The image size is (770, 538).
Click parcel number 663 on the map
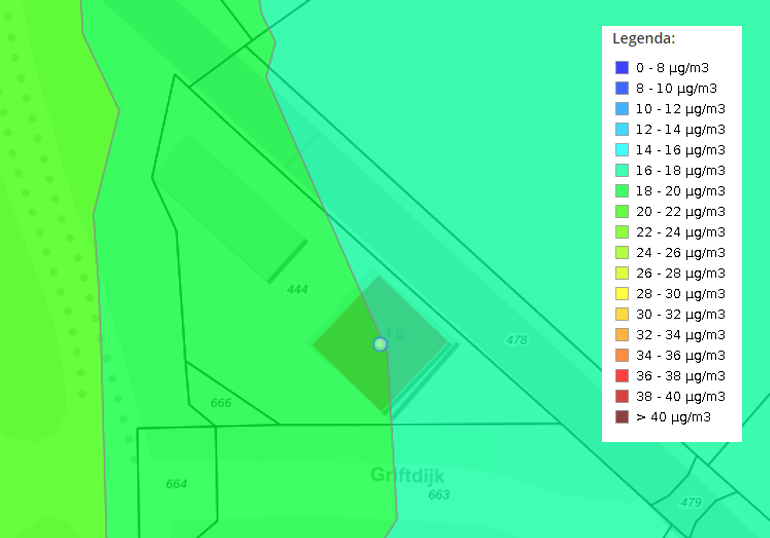[439, 495]
